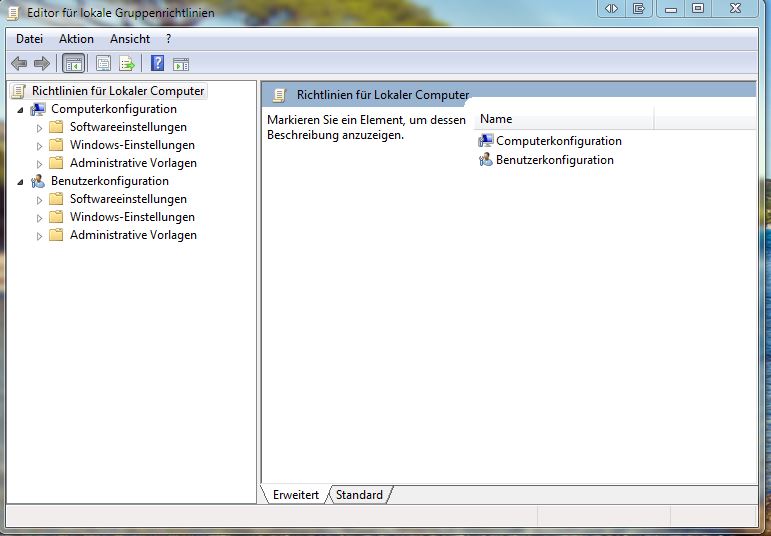Click folder icon of Softwareeinstellungen under Computerkonfiguration
This screenshot has width=771, height=536.
[x=57, y=127]
